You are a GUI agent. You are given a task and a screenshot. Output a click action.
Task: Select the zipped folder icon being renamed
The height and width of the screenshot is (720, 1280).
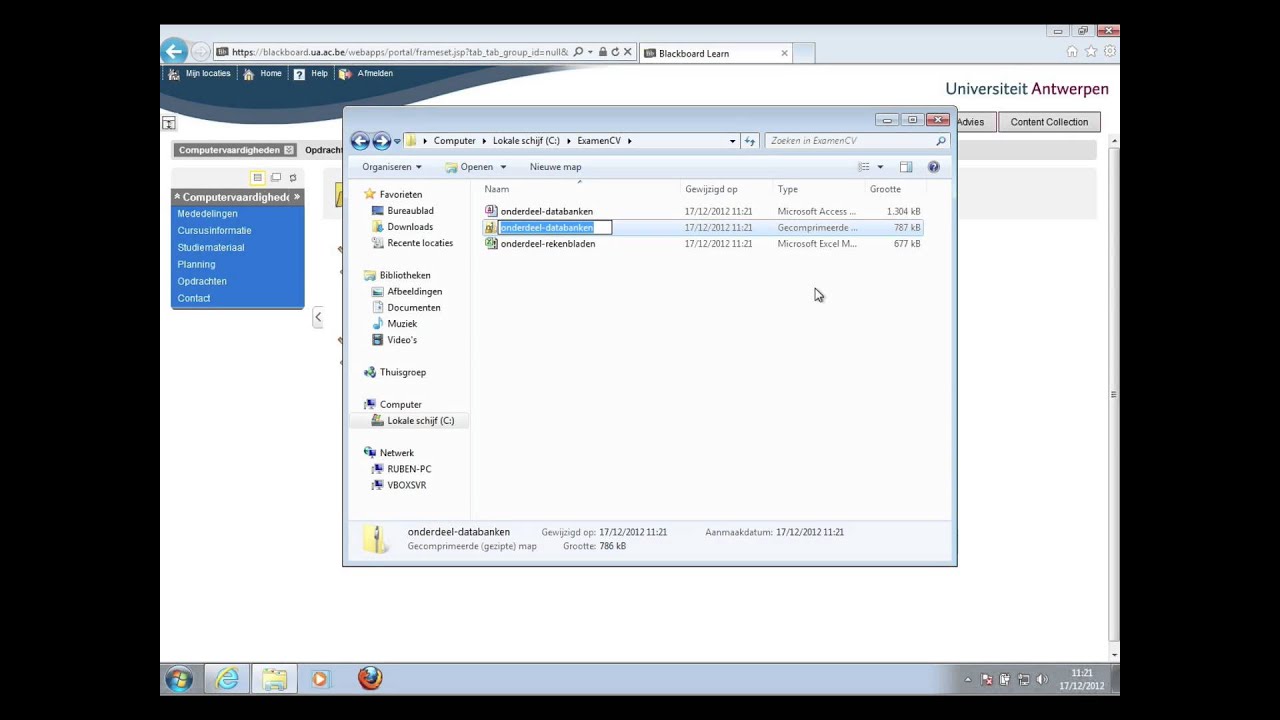(491, 227)
